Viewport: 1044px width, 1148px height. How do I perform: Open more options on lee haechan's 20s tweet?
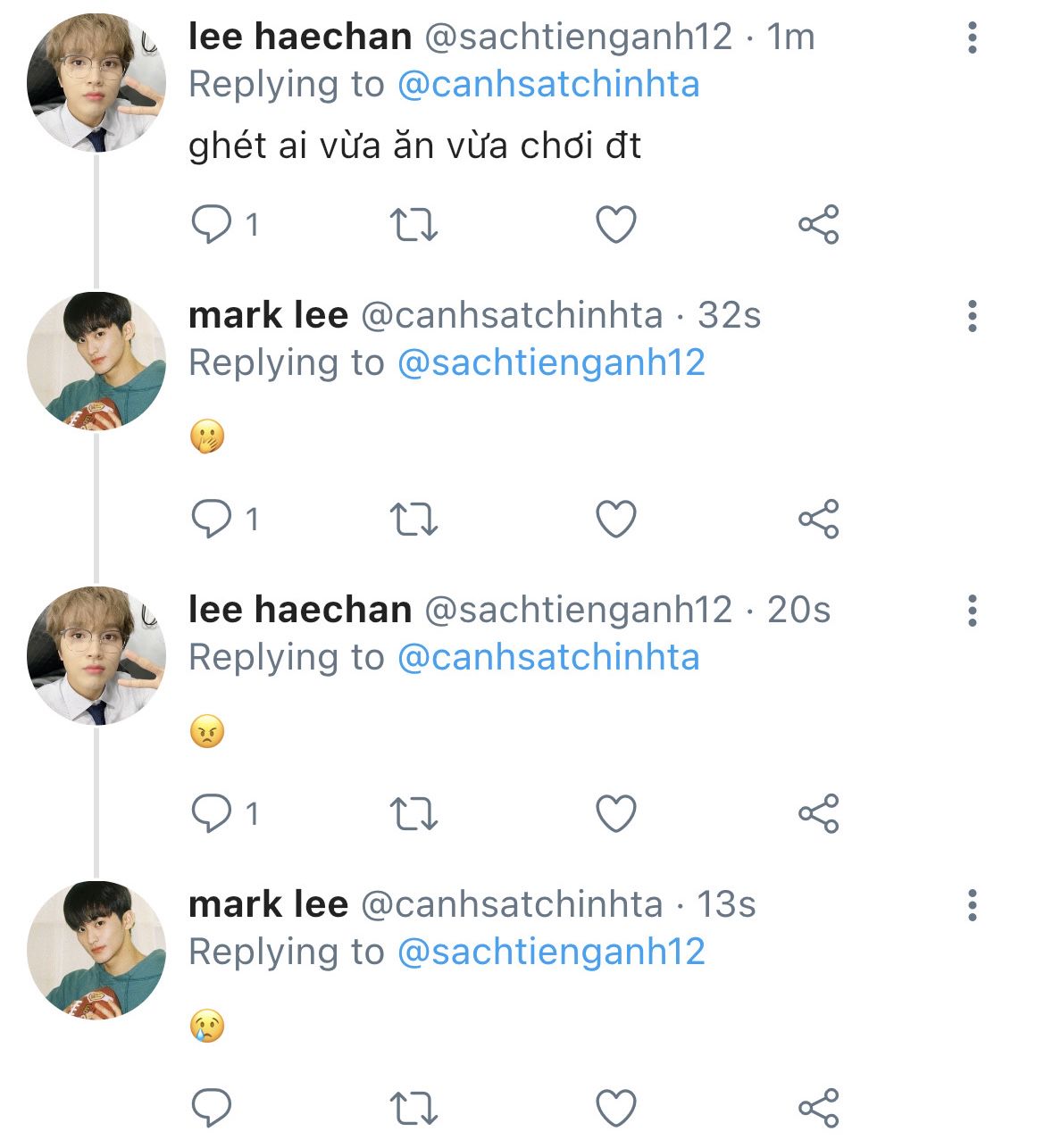pos(973,611)
